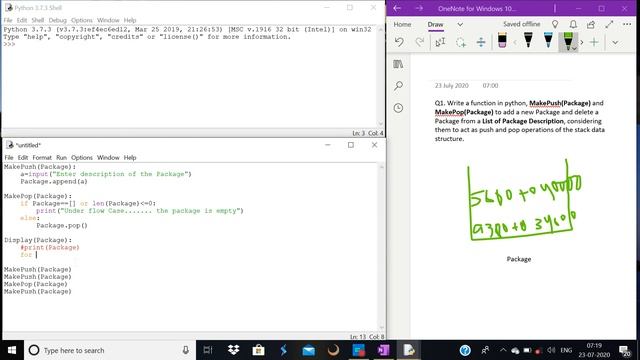Open Shell menu in Python Shell
The image size is (640, 360).
[x=38, y=20]
